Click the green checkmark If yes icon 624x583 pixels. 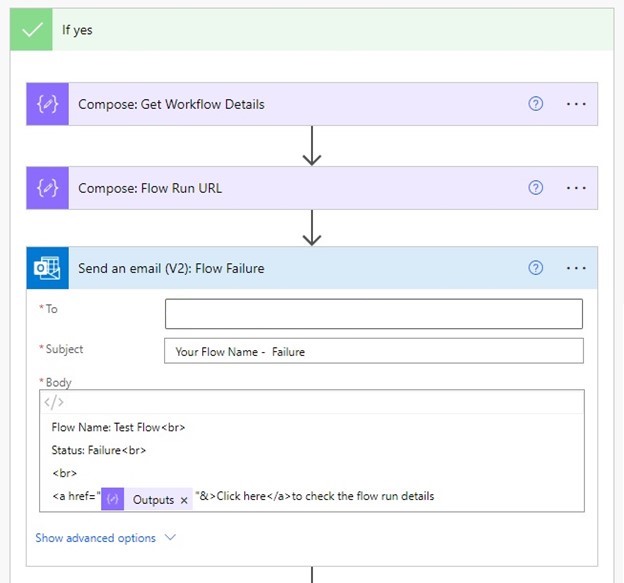coord(31,30)
